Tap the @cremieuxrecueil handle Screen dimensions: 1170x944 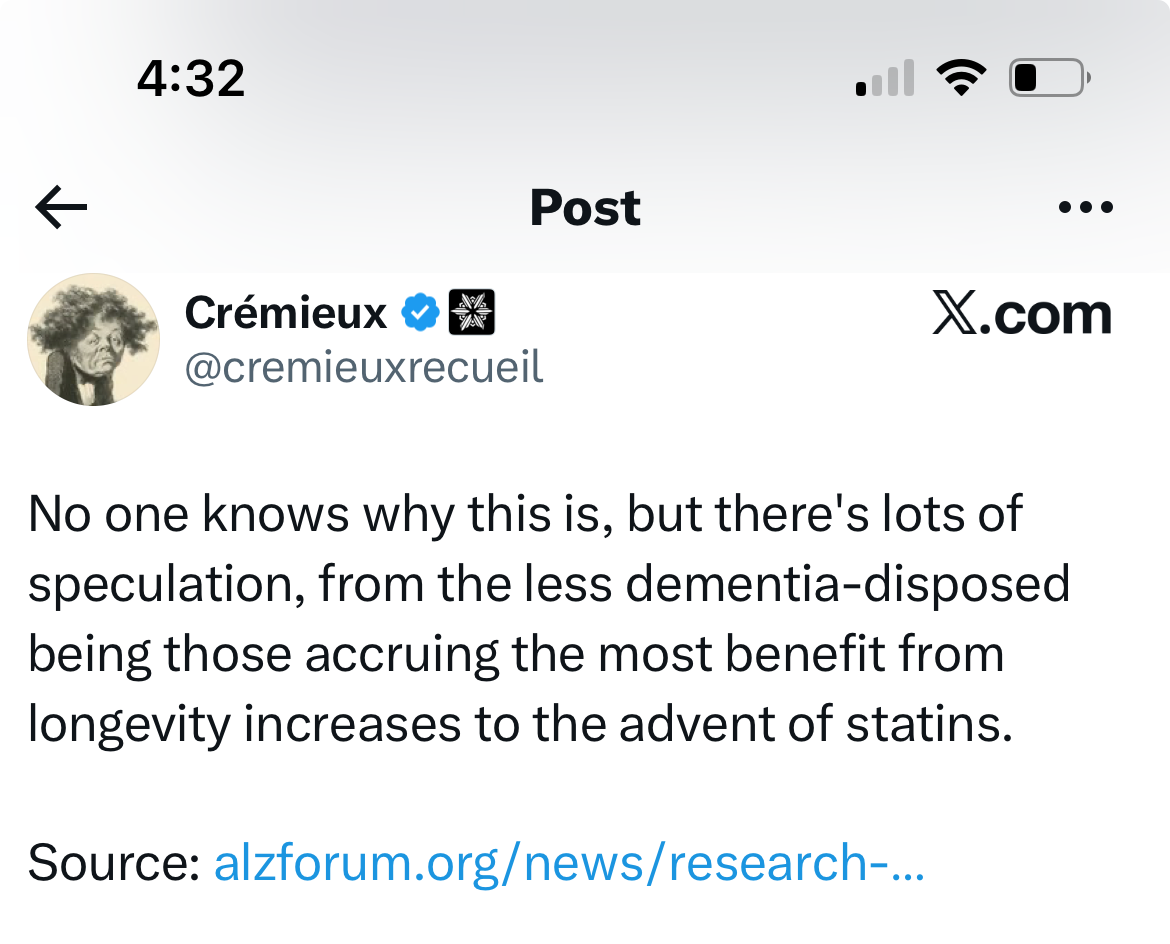pos(364,368)
